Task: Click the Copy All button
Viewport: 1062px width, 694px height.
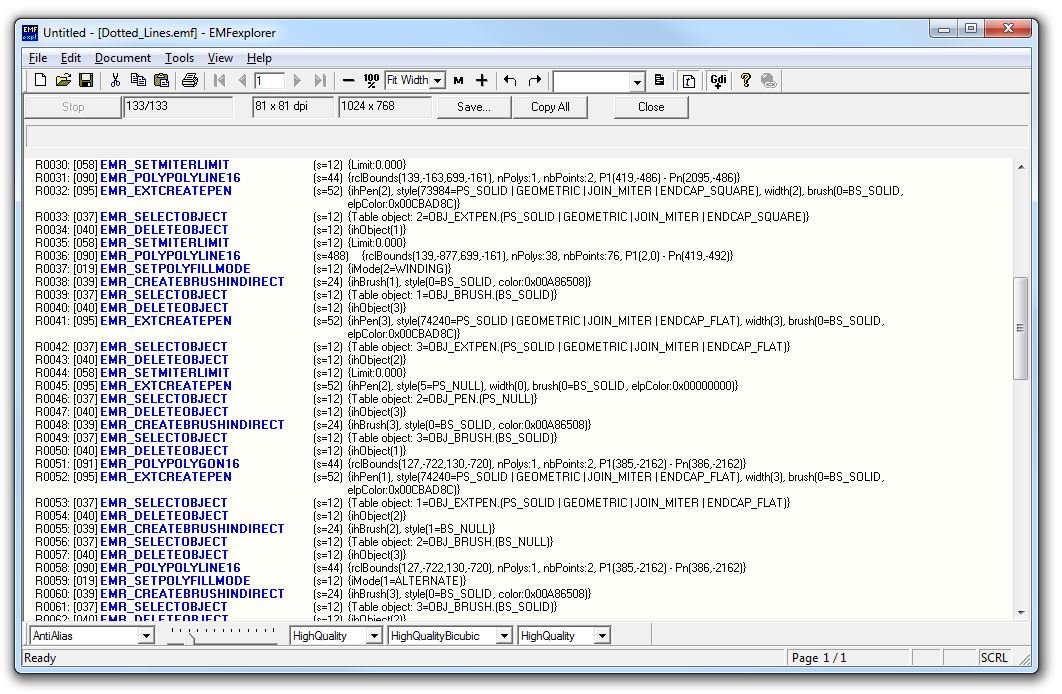Action: click(550, 107)
